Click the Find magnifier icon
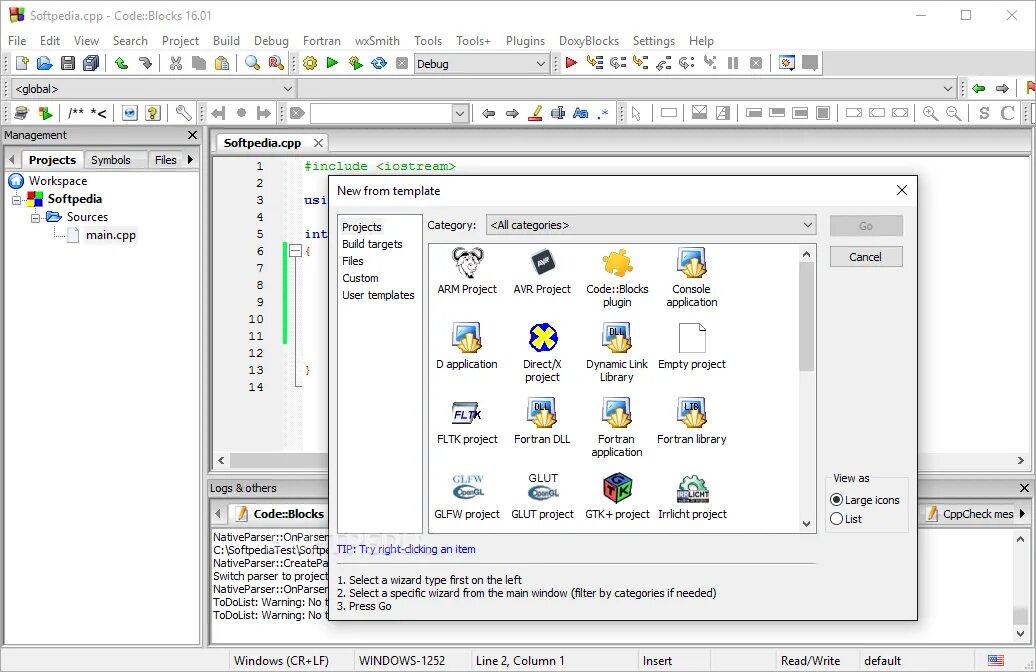 click(252, 63)
